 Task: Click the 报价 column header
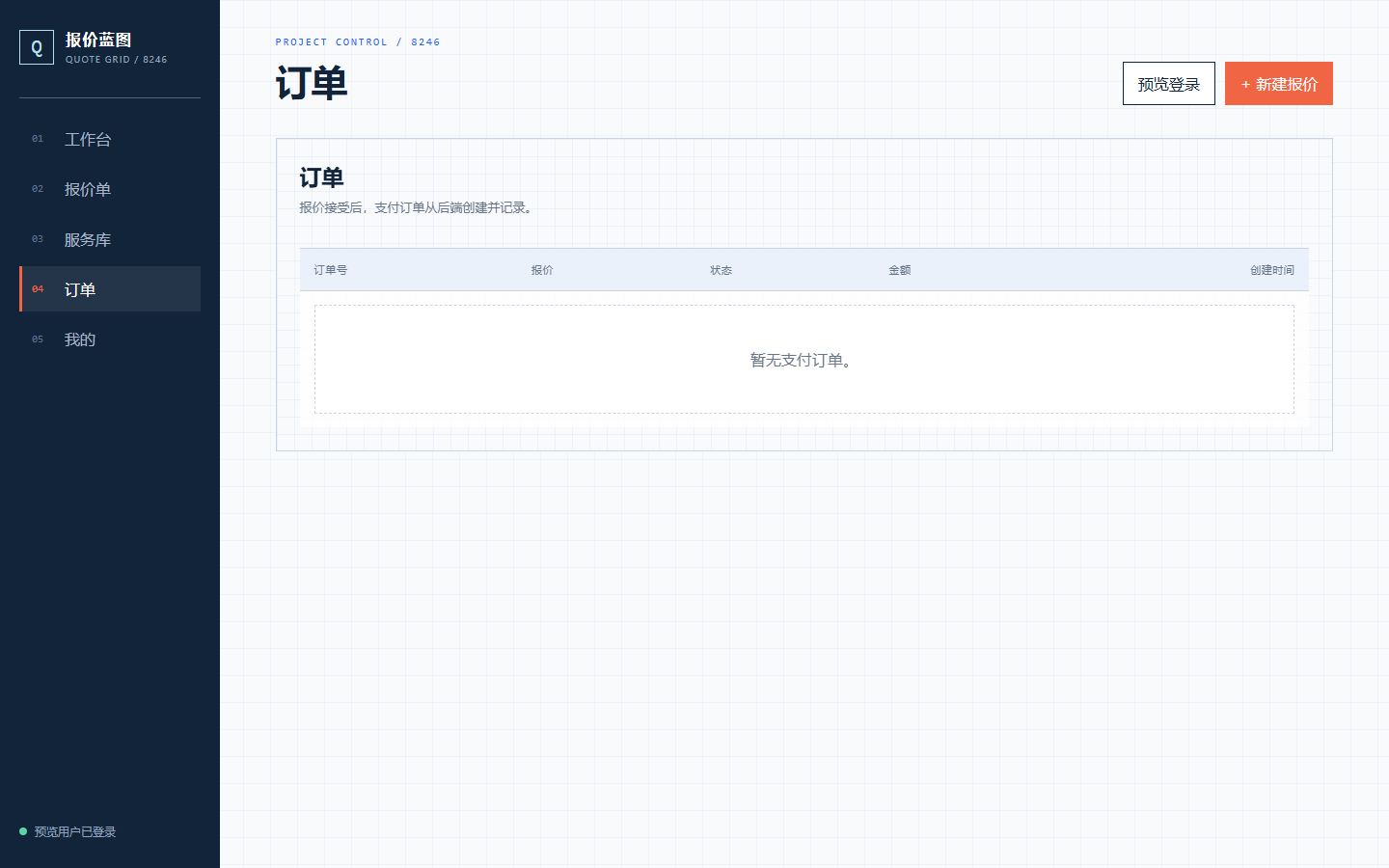[542, 270]
